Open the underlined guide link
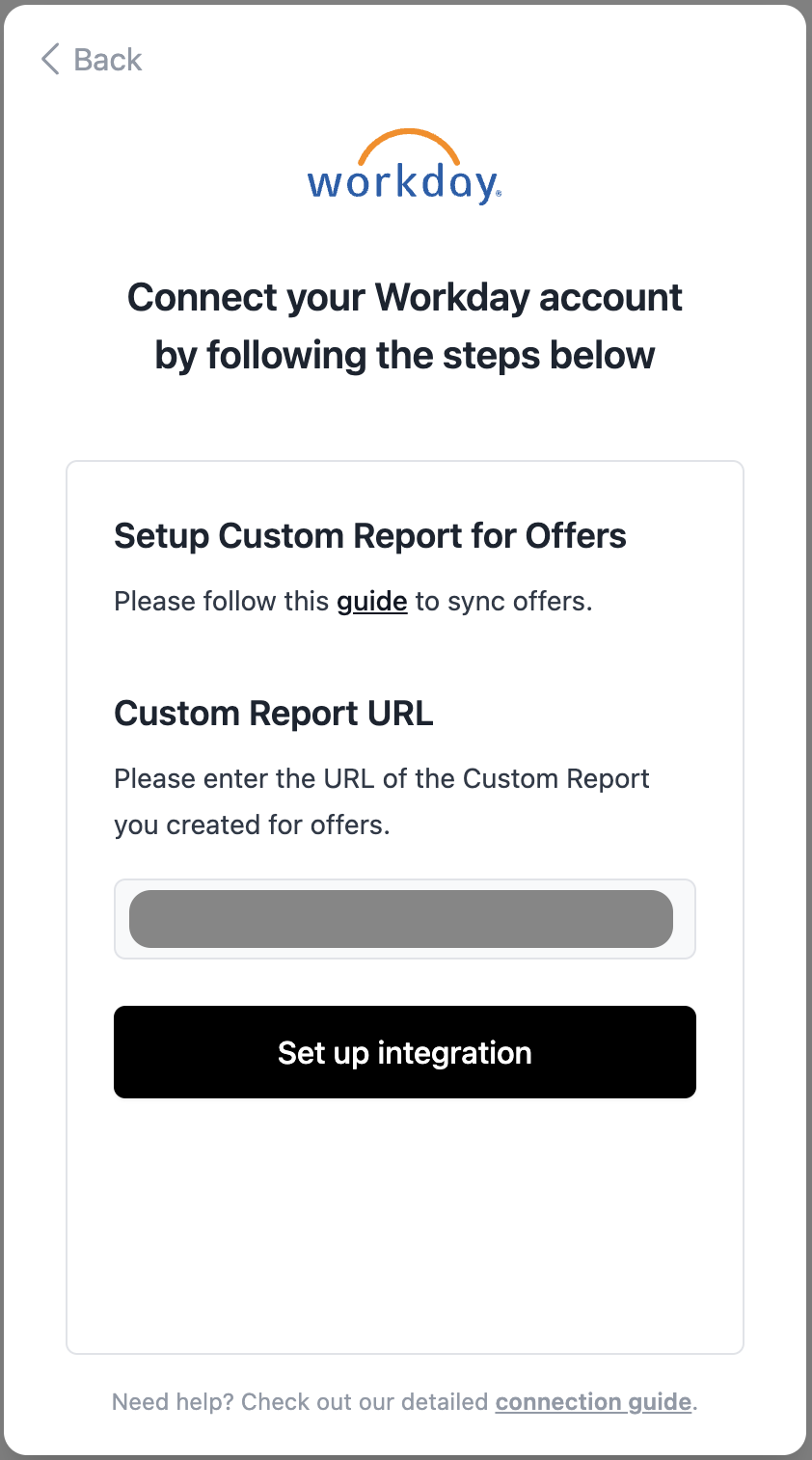 coord(372,602)
